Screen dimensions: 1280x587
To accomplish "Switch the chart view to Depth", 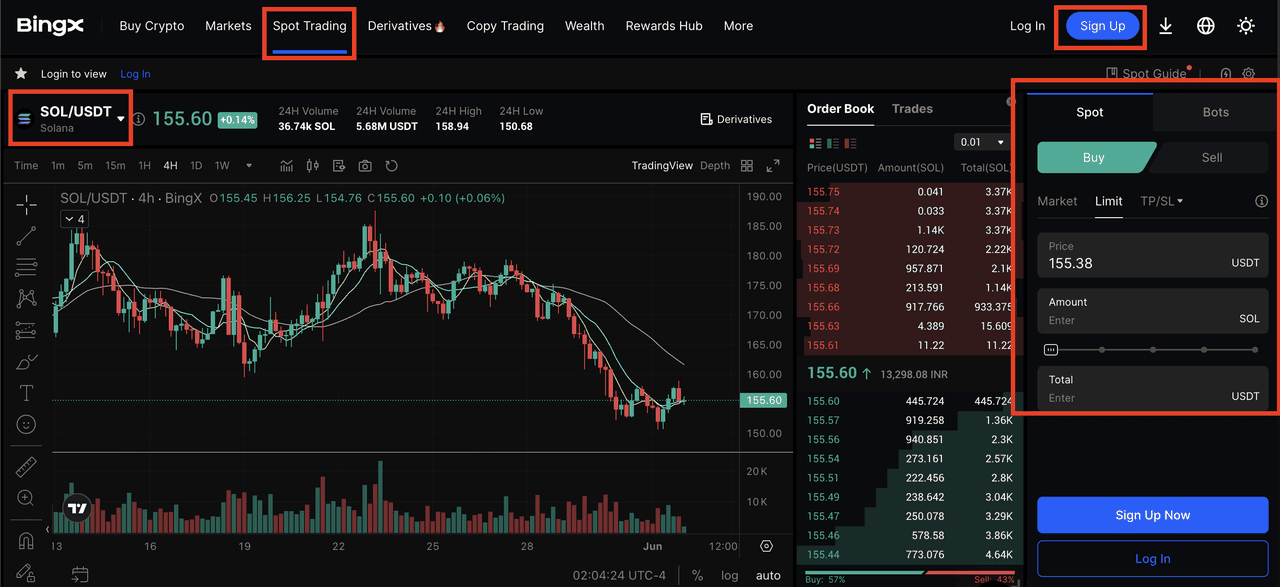I will pyautogui.click(x=715, y=166).
